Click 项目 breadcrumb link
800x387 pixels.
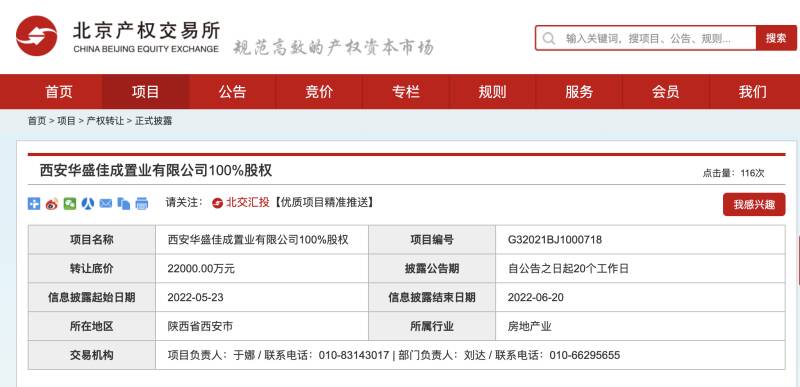coord(66,121)
